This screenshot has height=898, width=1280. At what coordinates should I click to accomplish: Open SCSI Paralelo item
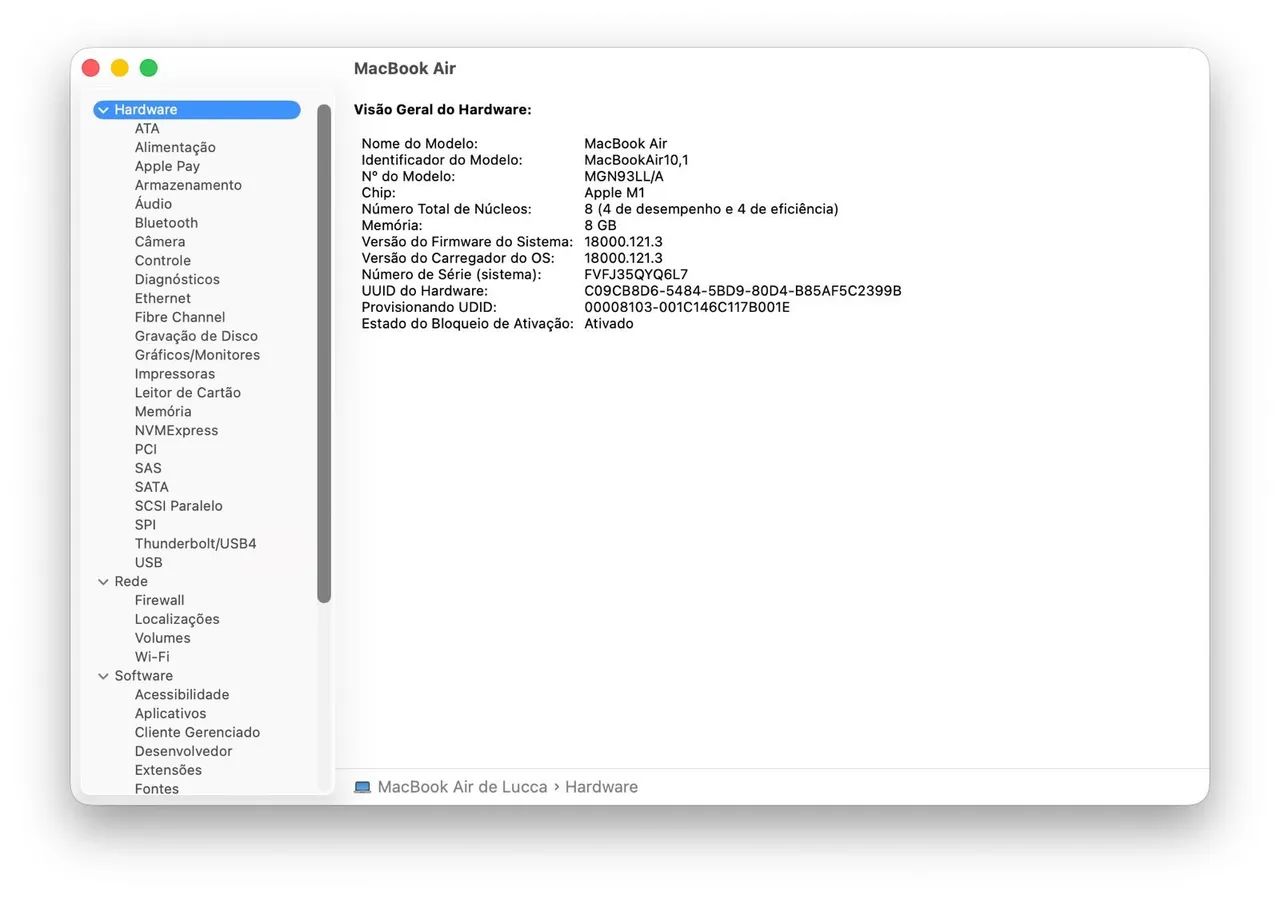(x=179, y=506)
